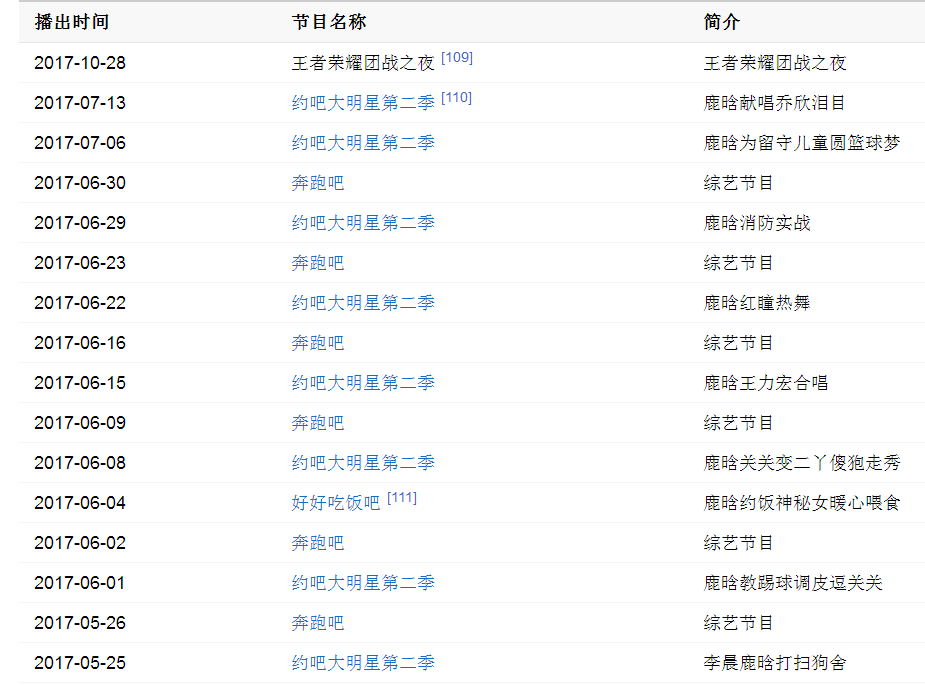Select the date 2017-06-08
The height and width of the screenshot is (685, 925).
(80, 463)
